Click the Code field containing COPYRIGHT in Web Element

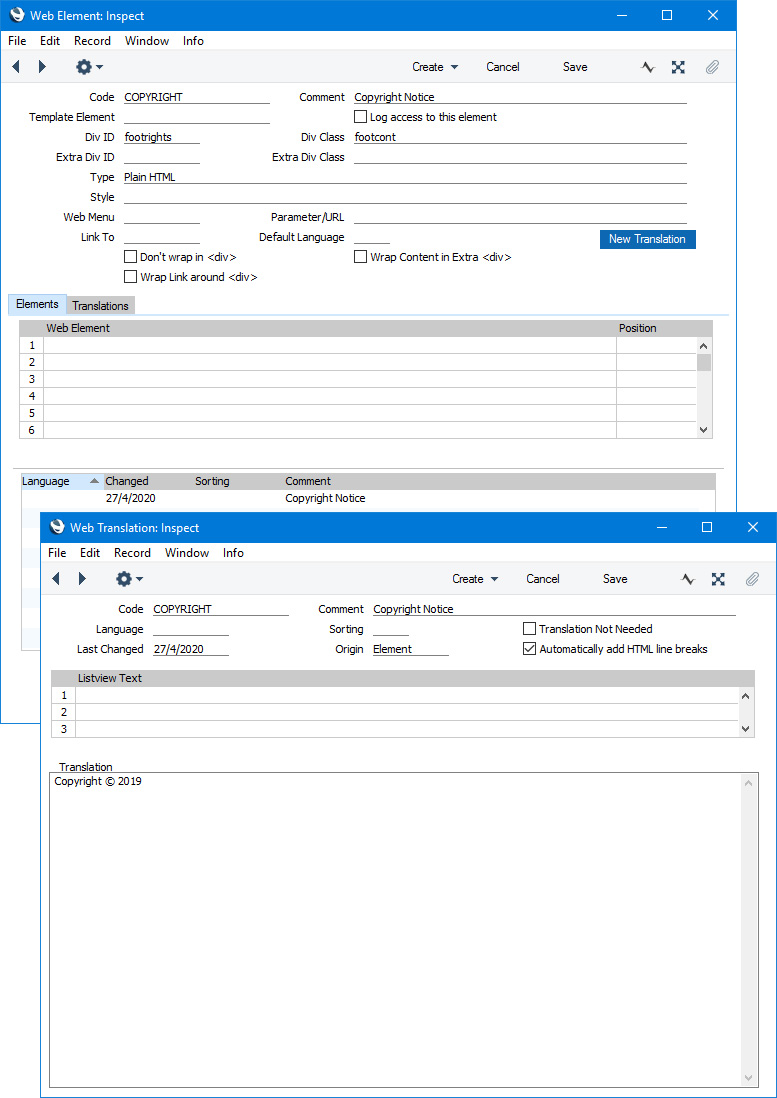197,97
